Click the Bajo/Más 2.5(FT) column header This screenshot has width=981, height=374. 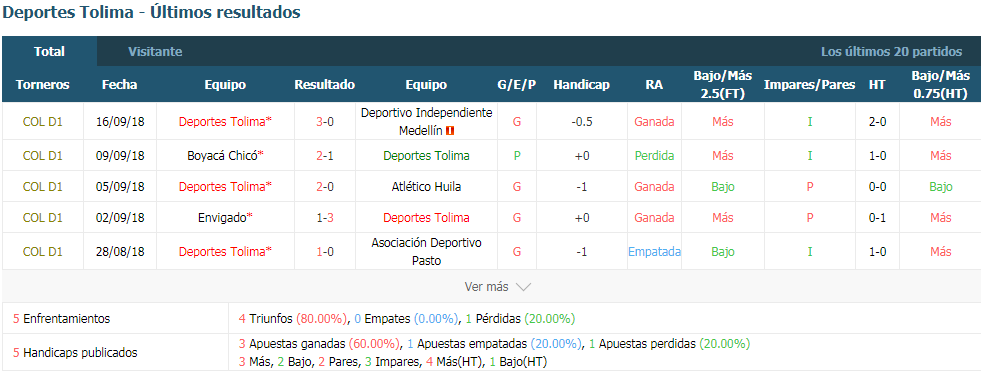point(722,85)
